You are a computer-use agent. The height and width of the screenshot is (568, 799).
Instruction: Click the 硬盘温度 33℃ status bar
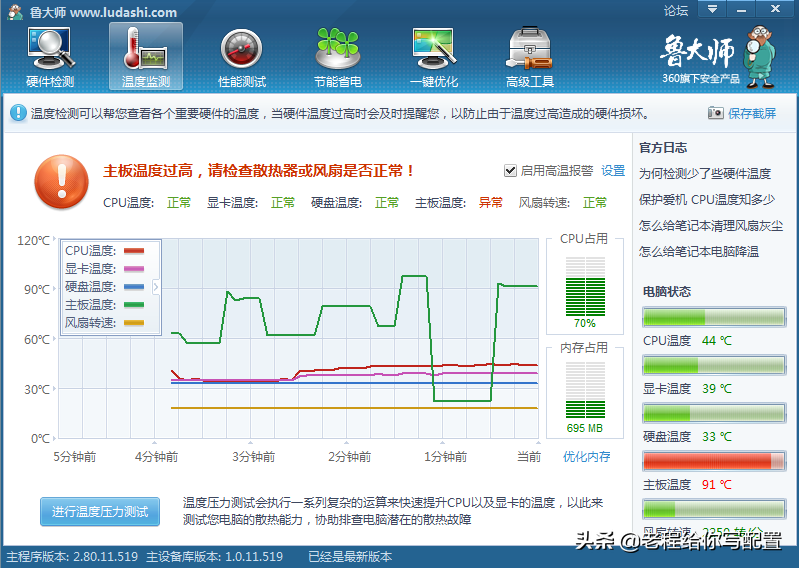pos(714,413)
